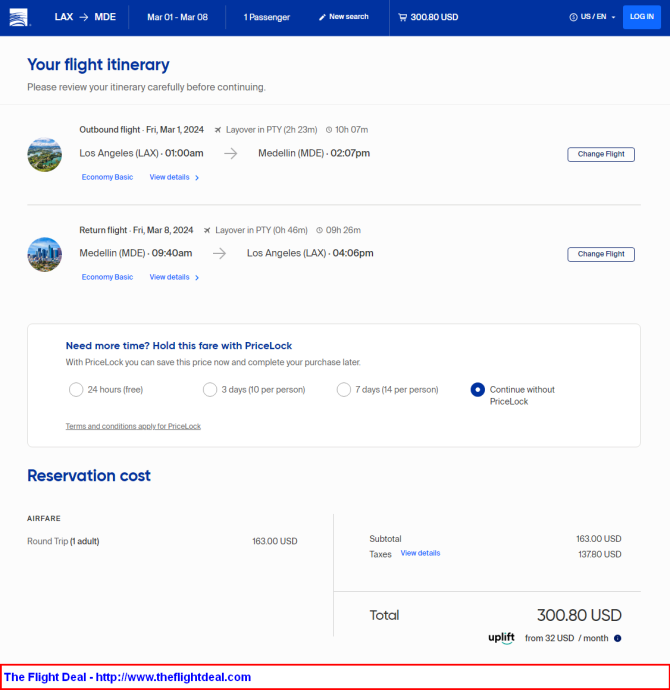Open Taxes View details link
Screen dimensions: 670x690
pos(420,553)
